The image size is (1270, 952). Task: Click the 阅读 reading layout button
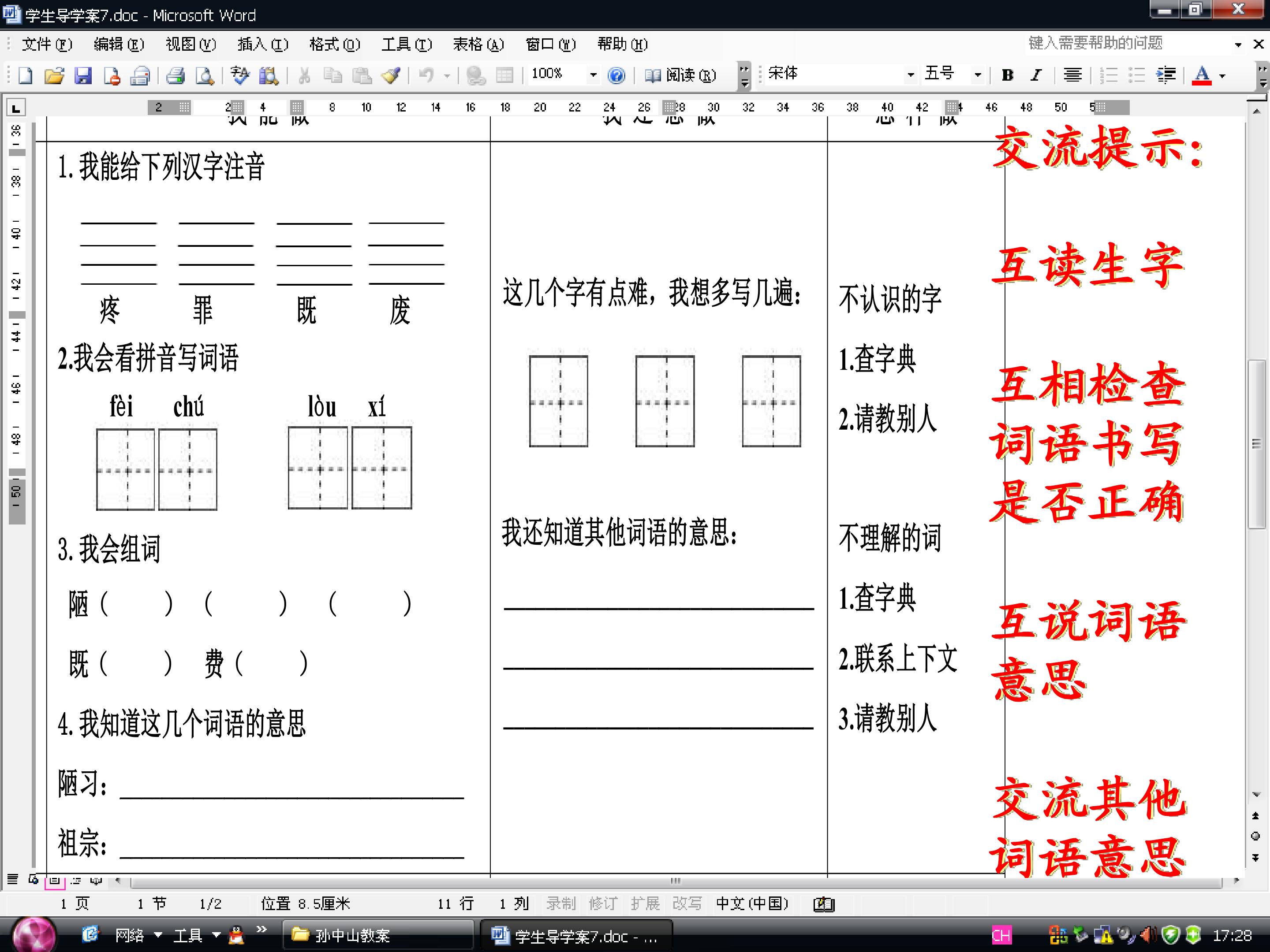point(680,75)
